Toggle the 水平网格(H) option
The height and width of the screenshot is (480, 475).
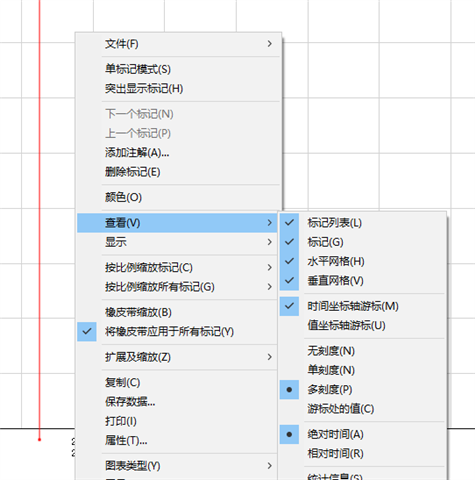362,261
